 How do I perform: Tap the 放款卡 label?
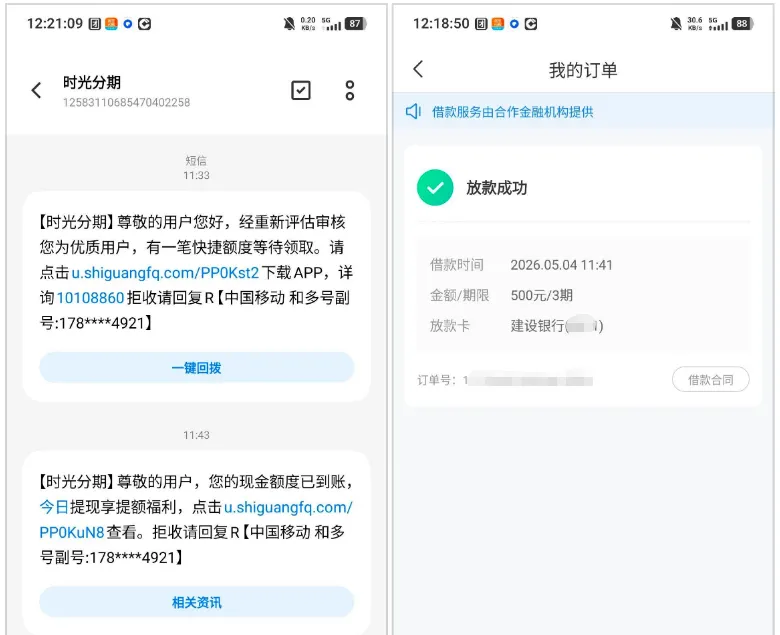(450, 326)
